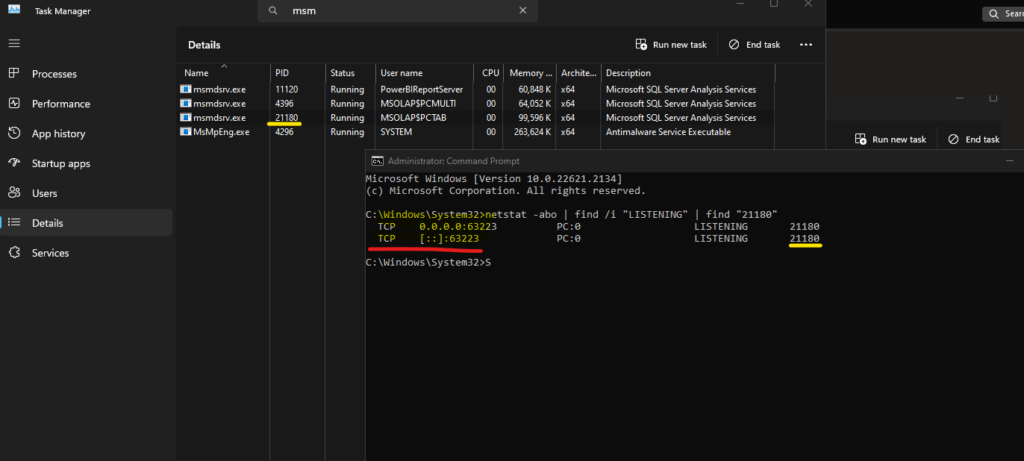The image size is (1024, 461).
Task: Click the Run new task icon in front window
Action: (x=641, y=44)
